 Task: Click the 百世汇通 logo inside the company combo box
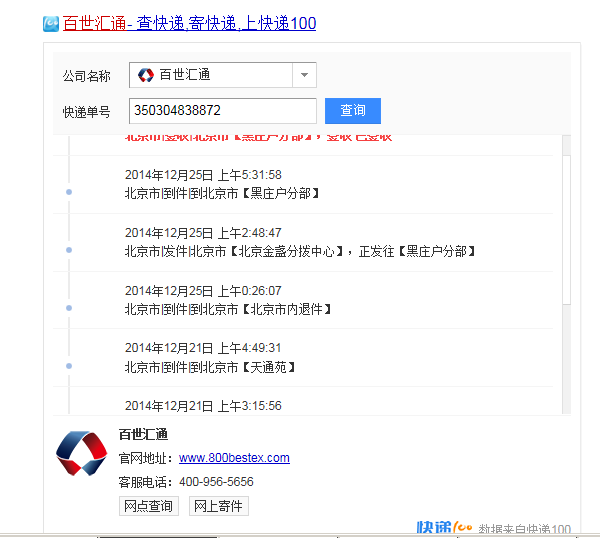pyautogui.click(x=146, y=75)
